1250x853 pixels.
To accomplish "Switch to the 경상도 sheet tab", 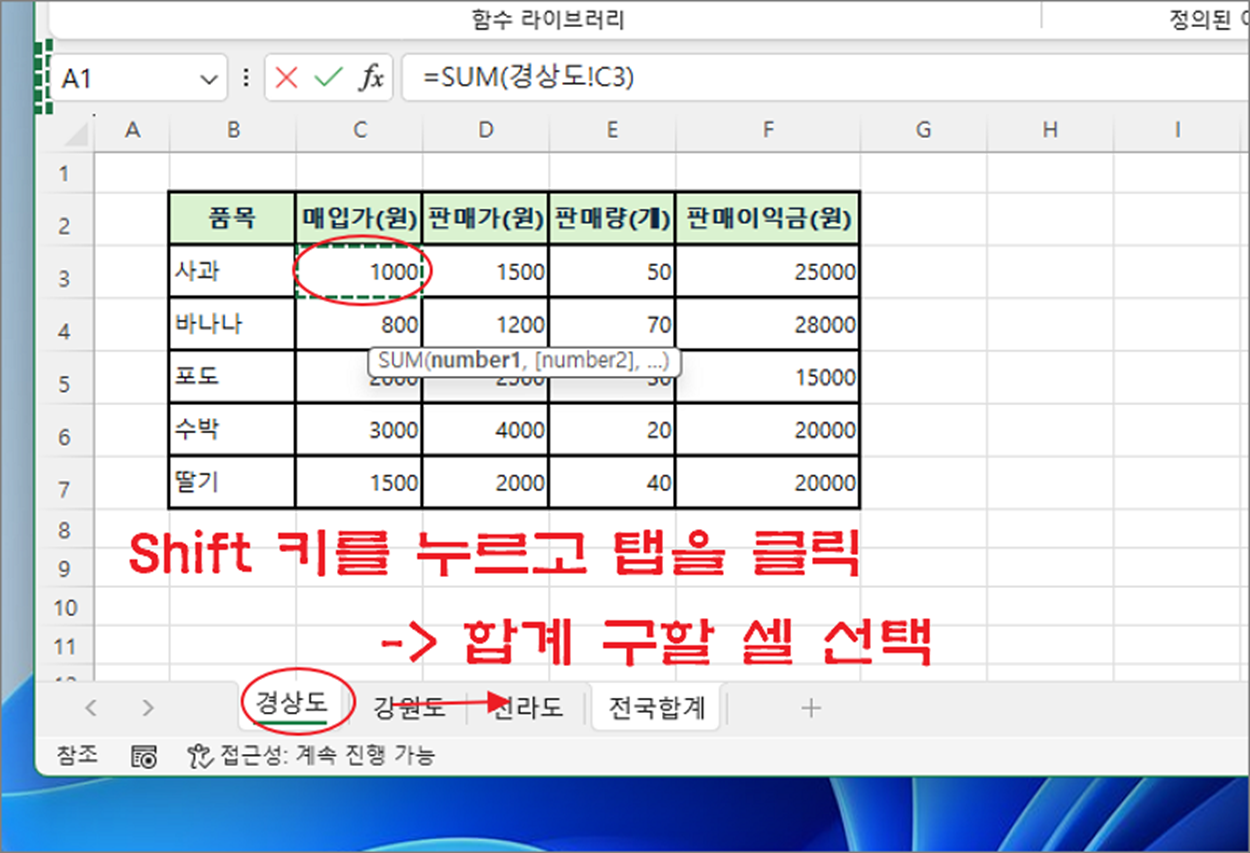I will click(291, 702).
